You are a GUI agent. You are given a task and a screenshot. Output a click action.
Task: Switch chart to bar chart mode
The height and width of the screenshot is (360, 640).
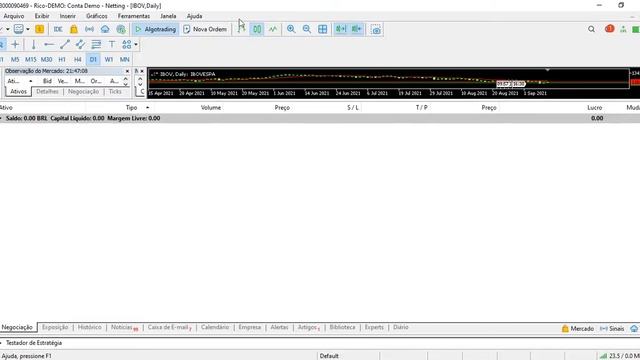[x=241, y=29]
